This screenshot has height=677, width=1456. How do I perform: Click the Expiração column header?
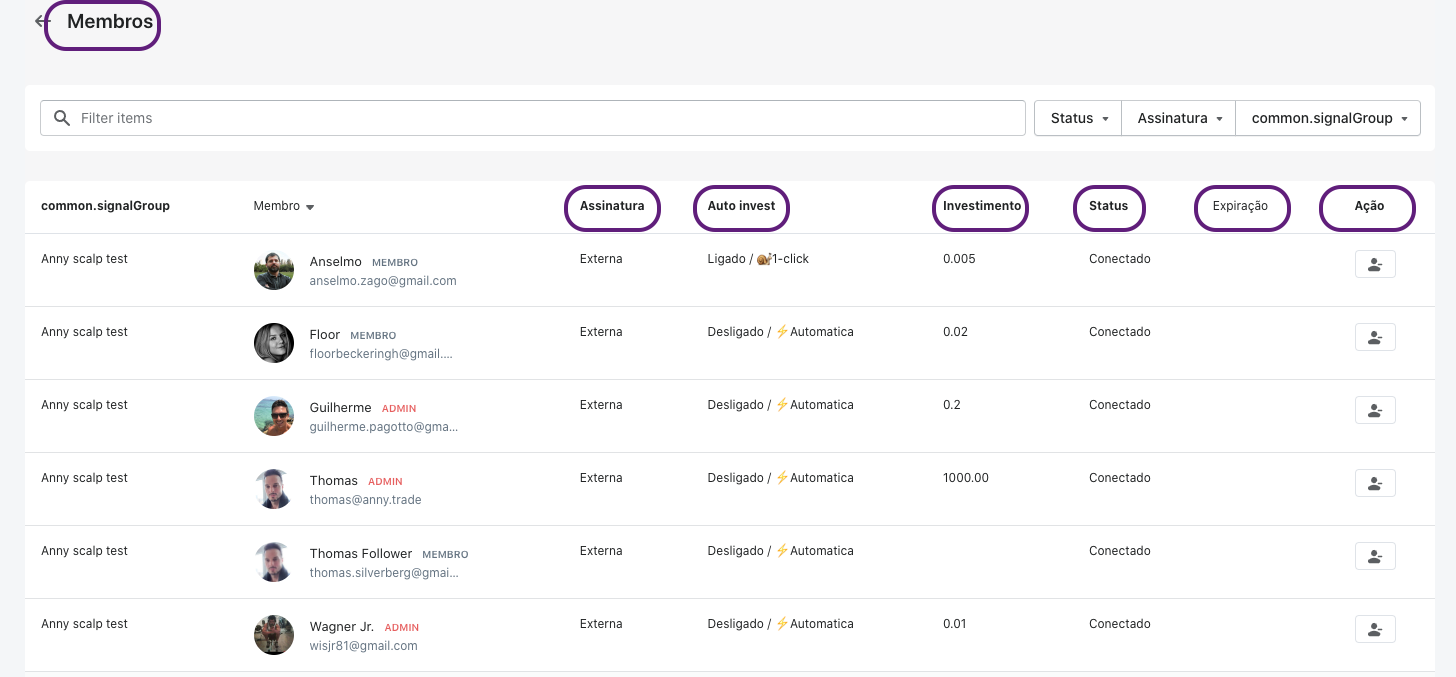1240,206
